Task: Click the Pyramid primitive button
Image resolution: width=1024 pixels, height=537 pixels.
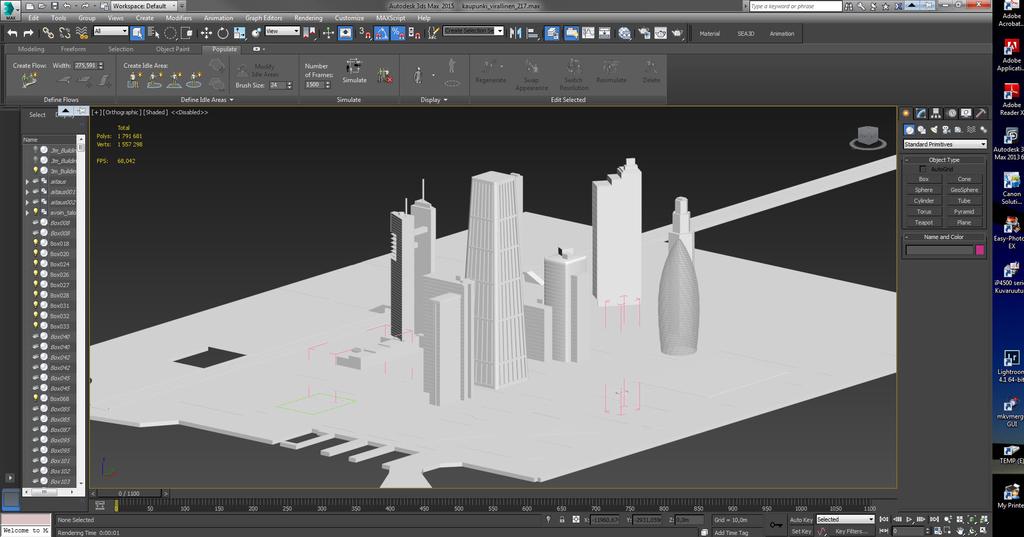Action: [964, 211]
